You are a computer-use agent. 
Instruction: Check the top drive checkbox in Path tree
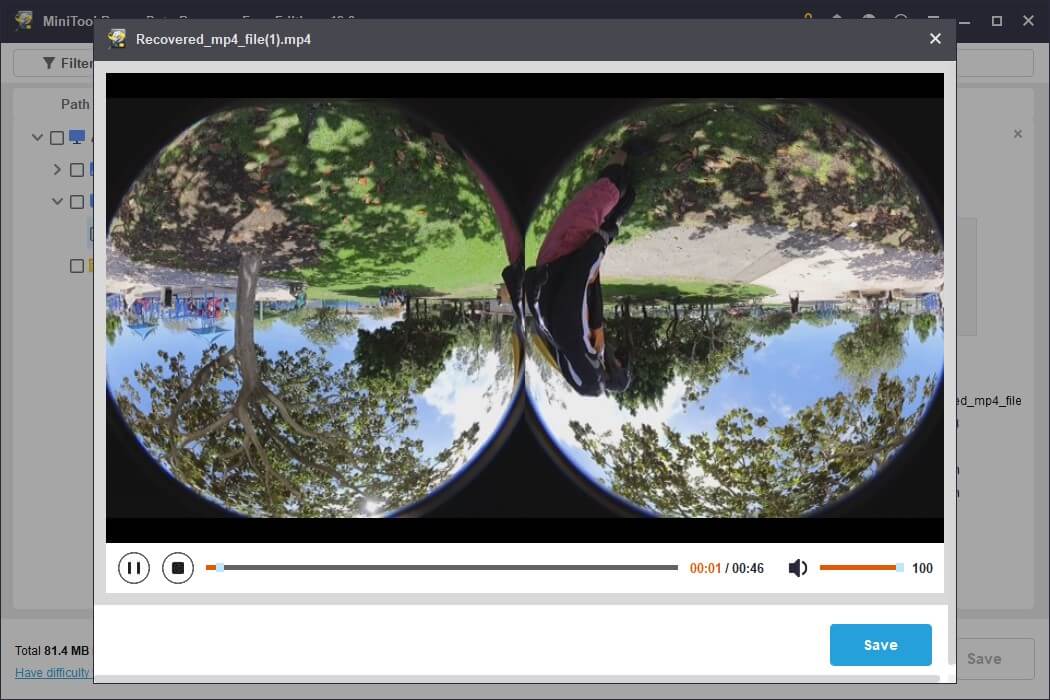pyautogui.click(x=56, y=137)
